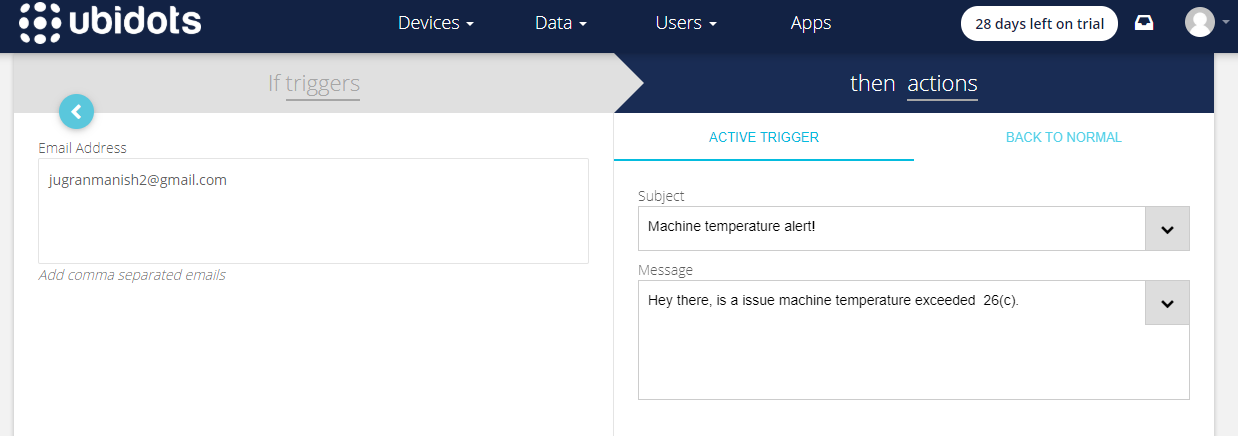Open the Users dropdown menu
This screenshot has width=1238, height=436.
point(686,23)
